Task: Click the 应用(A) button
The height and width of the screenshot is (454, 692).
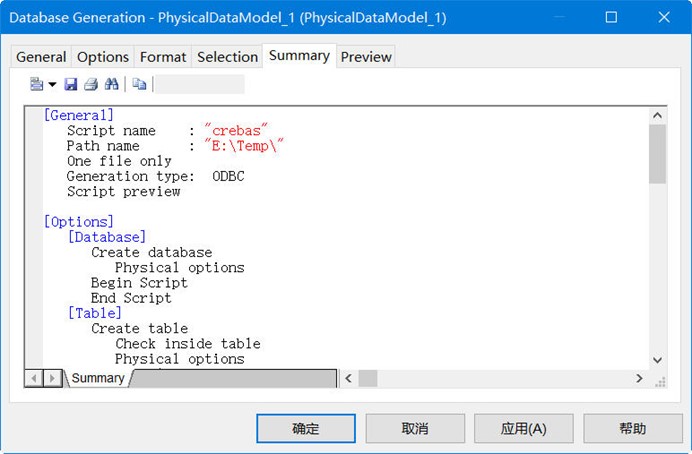Action: [x=523, y=428]
